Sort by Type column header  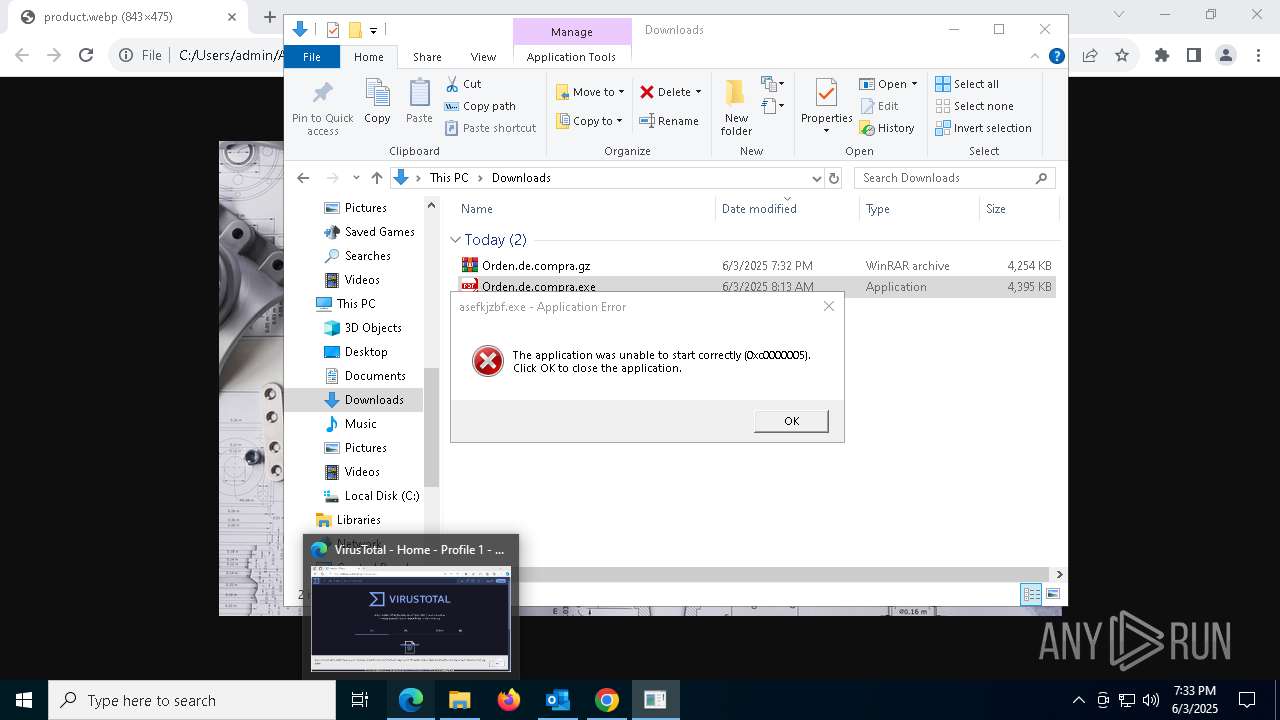tap(877, 209)
